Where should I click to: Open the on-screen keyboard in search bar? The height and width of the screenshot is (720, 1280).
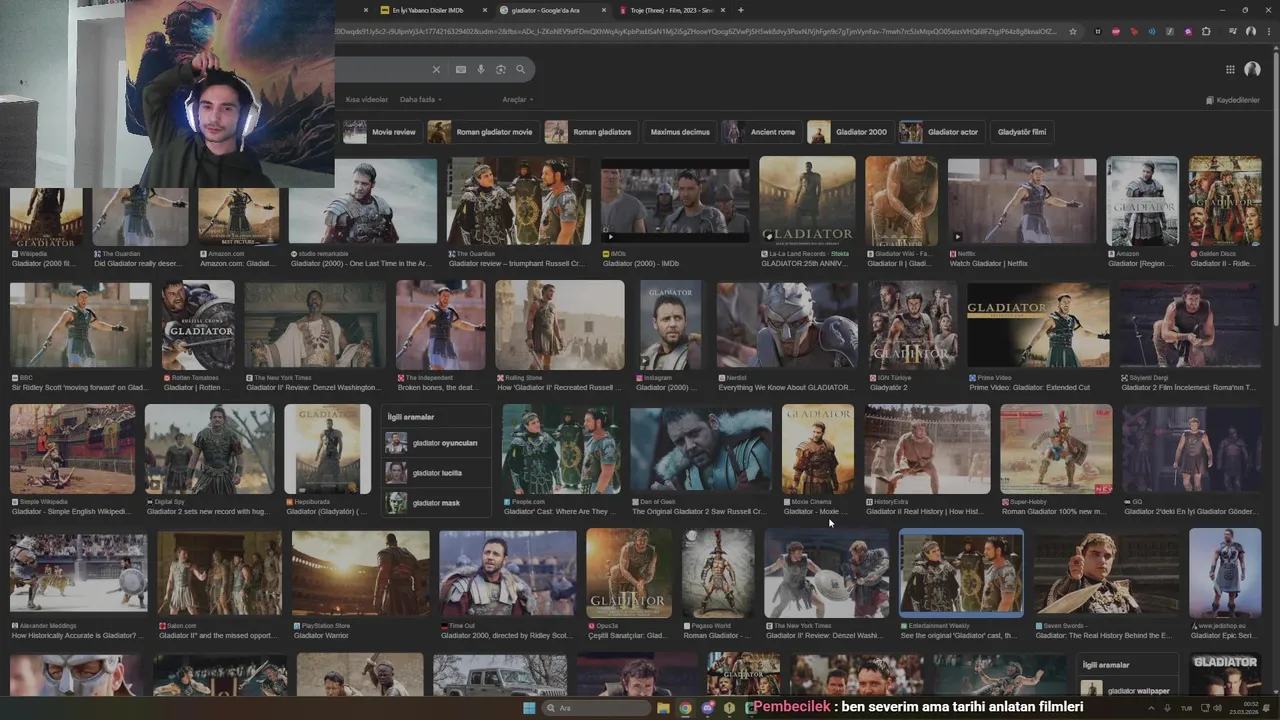coord(460,70)
